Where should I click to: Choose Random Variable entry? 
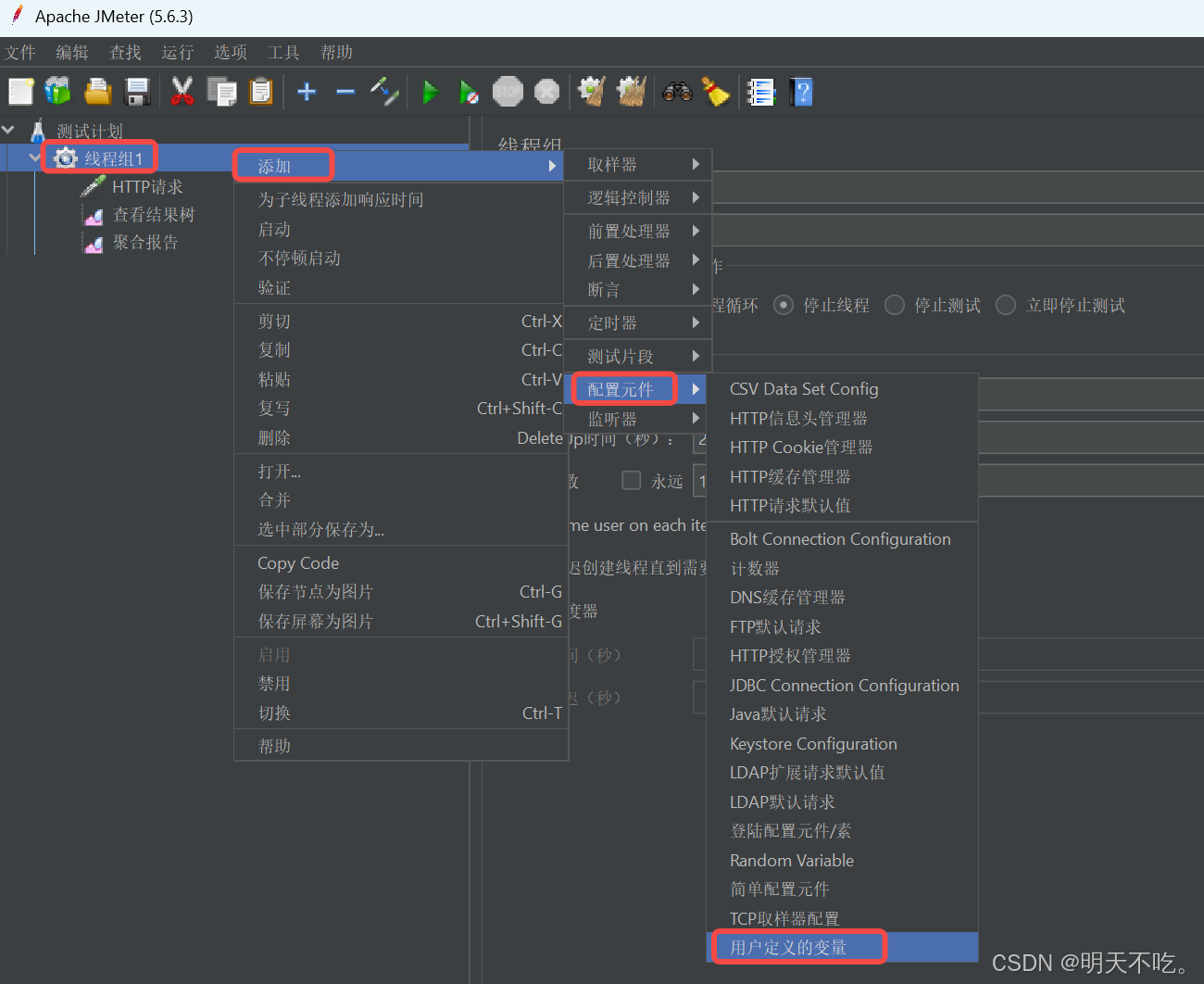[843, 861]
